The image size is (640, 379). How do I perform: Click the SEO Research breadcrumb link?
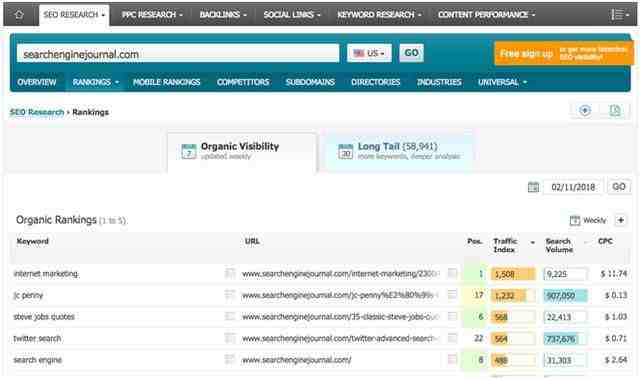point(37,112)
